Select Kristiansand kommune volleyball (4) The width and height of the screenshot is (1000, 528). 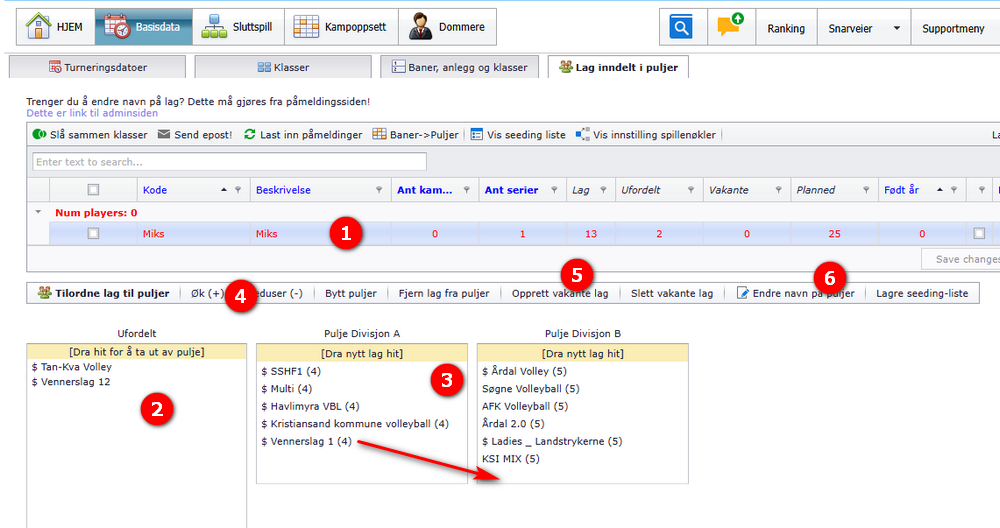point(355,423)
